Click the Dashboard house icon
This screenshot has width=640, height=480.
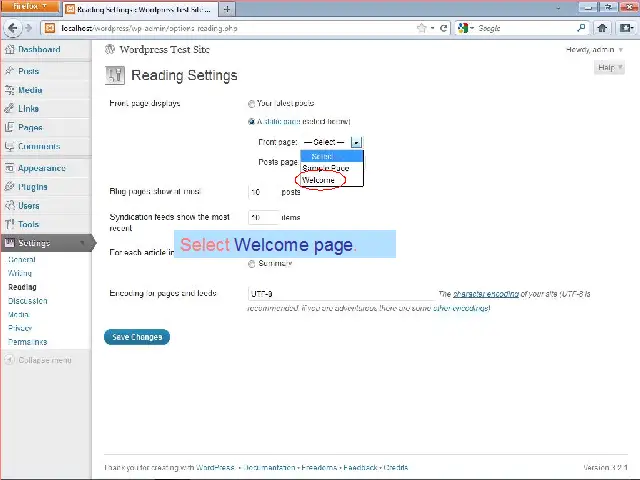[9, 49]
